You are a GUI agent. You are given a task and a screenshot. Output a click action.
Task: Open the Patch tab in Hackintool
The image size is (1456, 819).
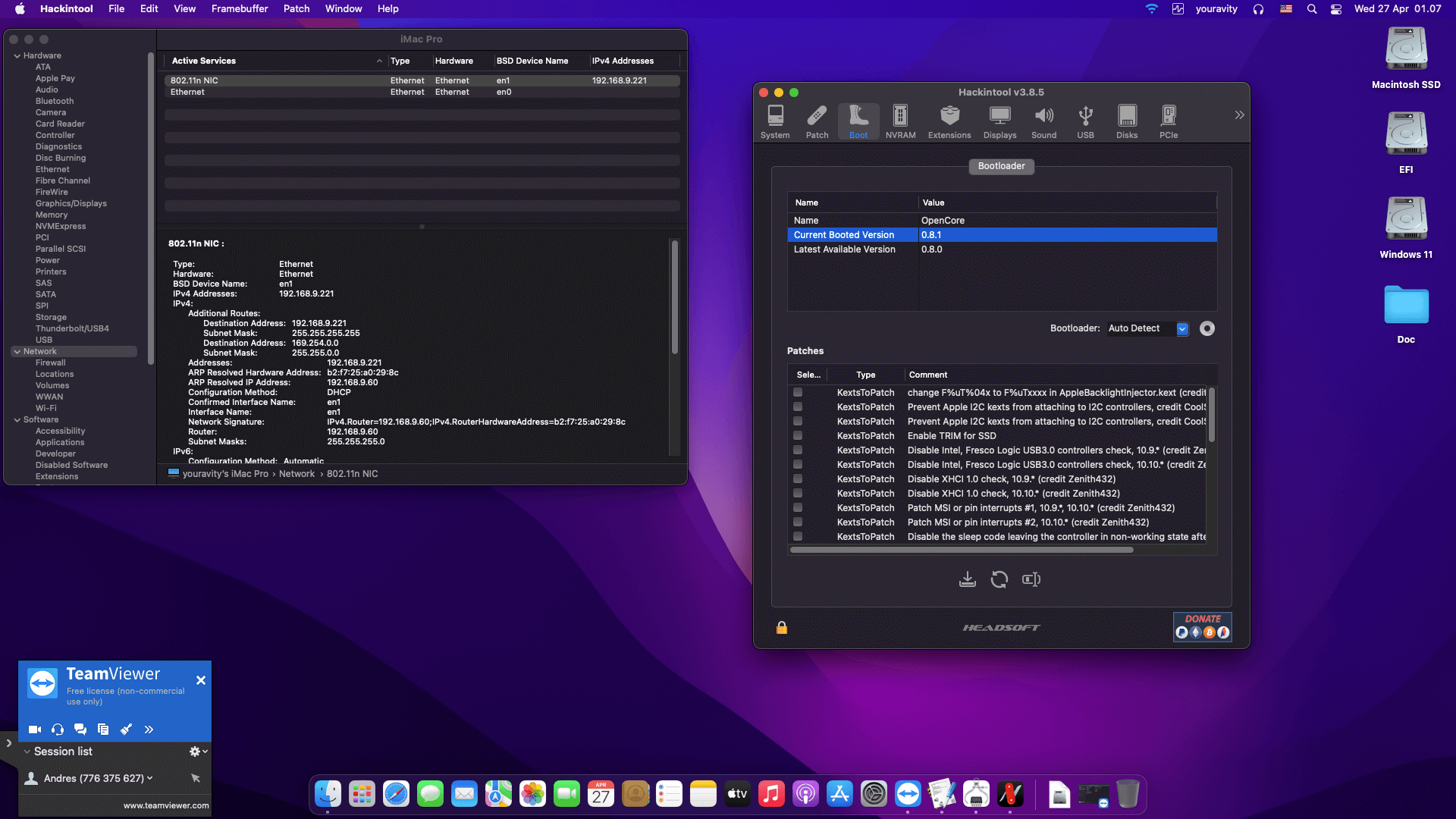pos(817,121)
